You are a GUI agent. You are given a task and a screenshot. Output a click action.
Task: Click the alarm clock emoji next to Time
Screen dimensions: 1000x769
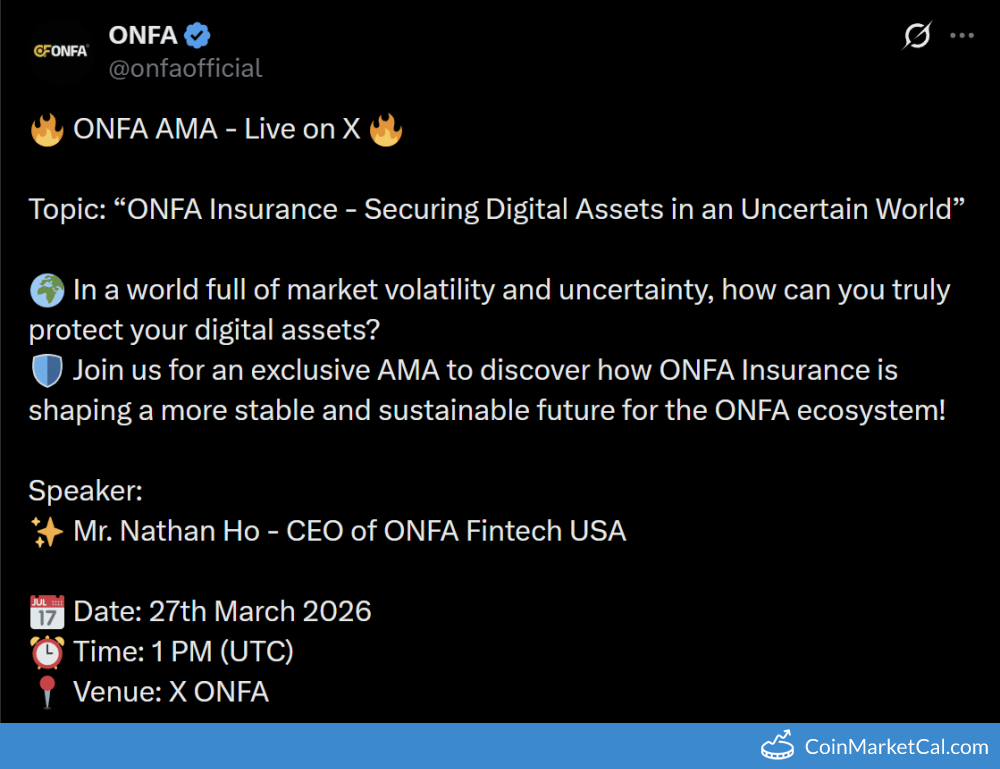coord(47,652)
